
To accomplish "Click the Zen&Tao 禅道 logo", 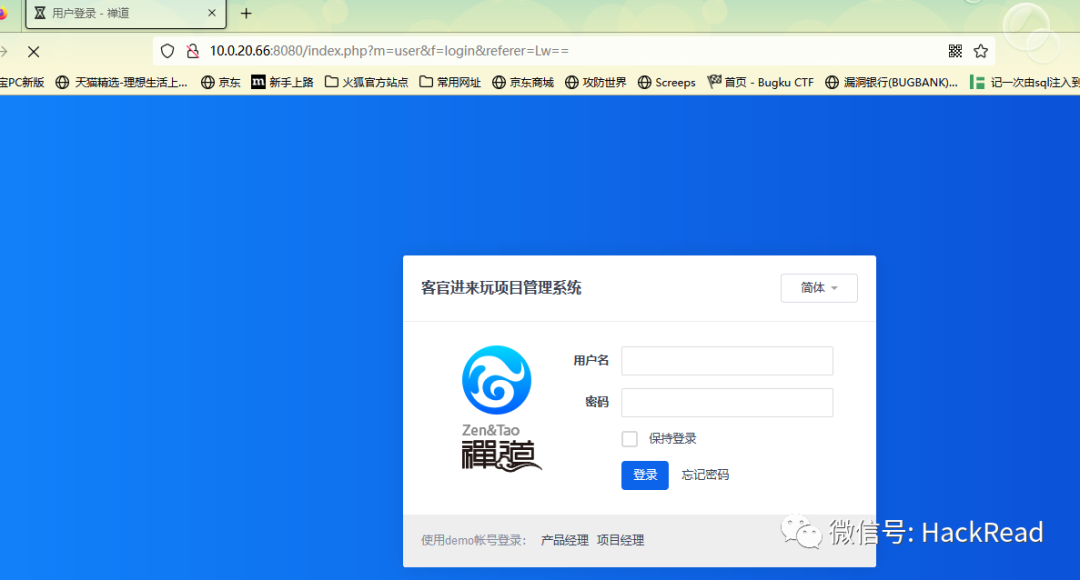I will coord(501,408).
